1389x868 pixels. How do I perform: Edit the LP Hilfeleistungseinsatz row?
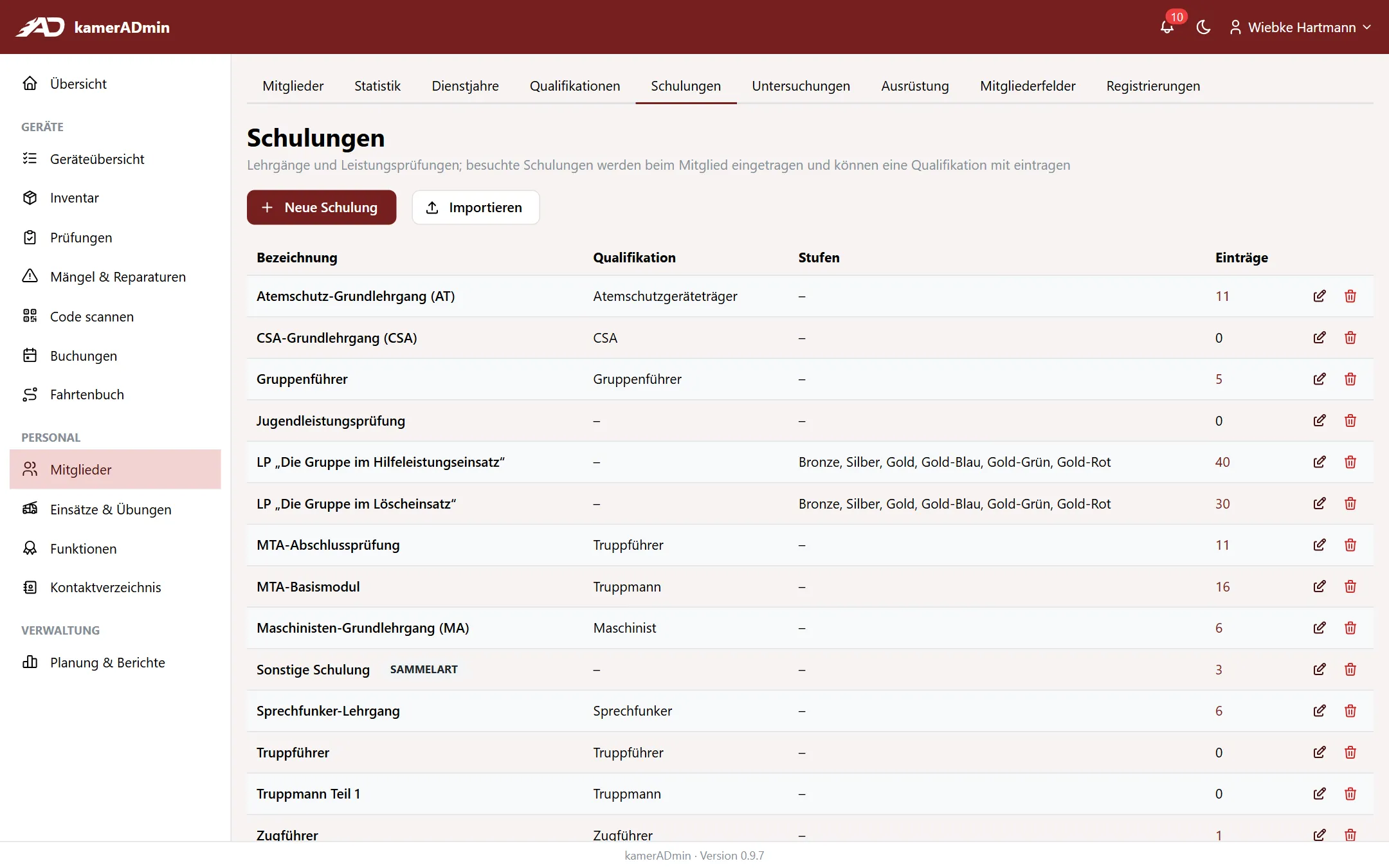pyautogui.click(x=1320, y=462)
